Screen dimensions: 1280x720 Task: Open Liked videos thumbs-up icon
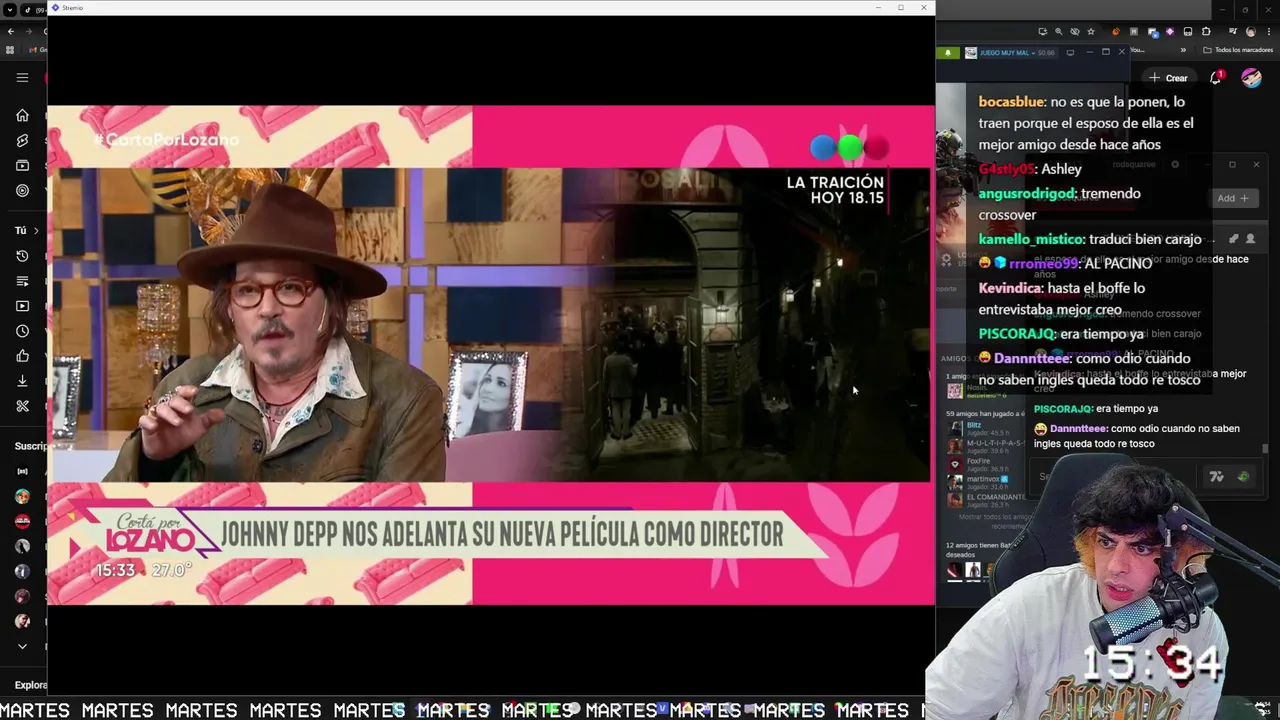22,356
